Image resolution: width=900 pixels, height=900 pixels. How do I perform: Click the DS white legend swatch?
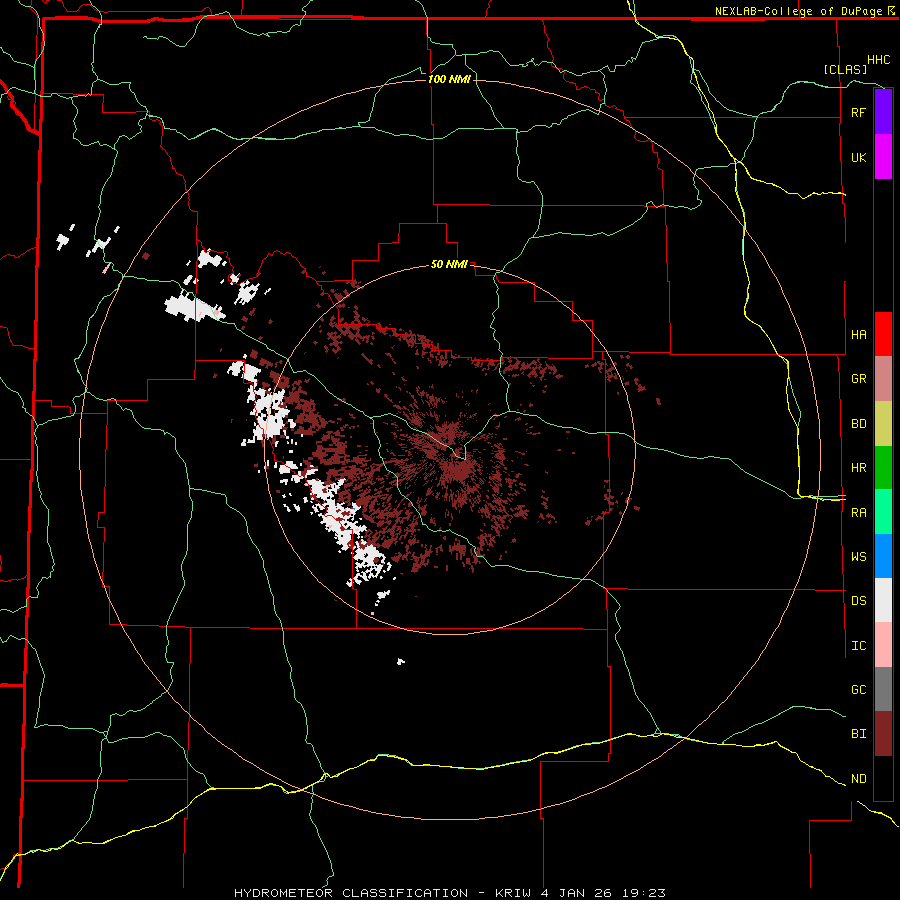[x=883, y=600]
